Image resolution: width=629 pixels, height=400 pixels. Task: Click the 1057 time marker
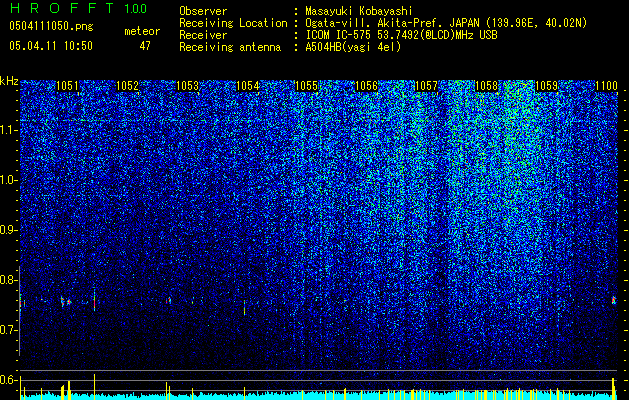[426, 86]
